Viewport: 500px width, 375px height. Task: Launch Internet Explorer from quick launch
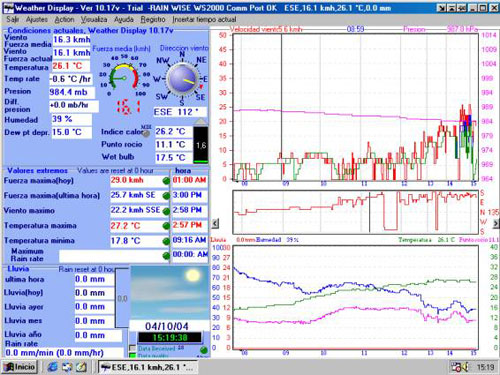point(53,367)
